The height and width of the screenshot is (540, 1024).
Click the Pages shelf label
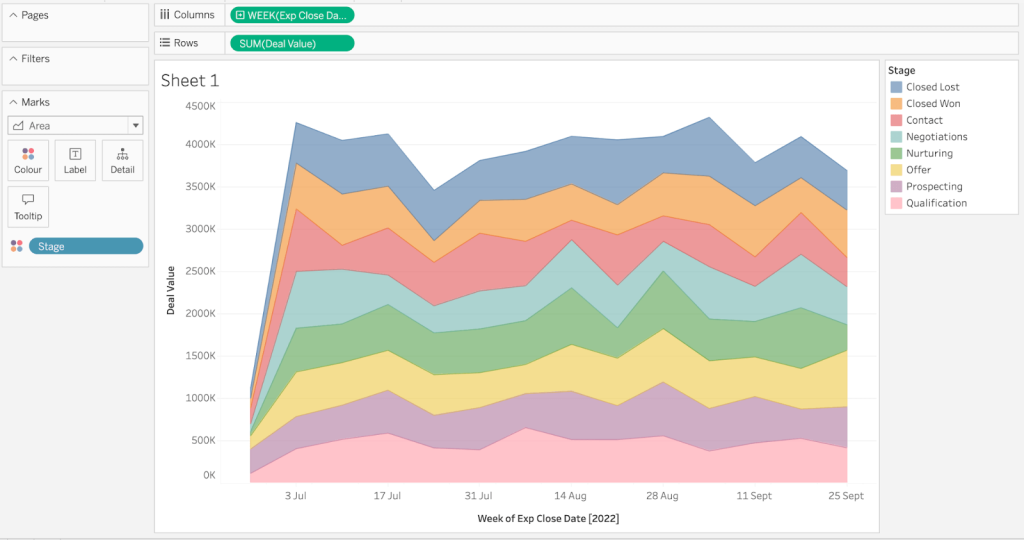pos(35,14)
